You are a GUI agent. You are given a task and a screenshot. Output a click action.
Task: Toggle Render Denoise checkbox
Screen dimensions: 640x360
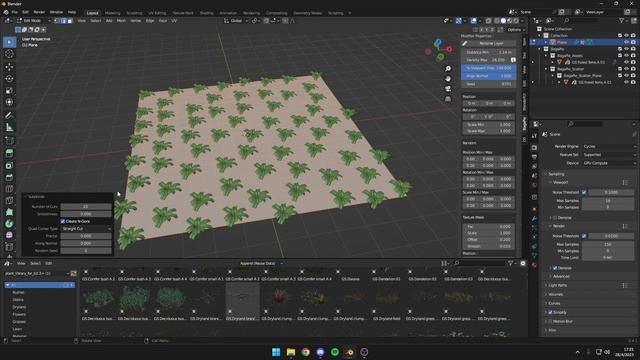(x=555, y=268)
